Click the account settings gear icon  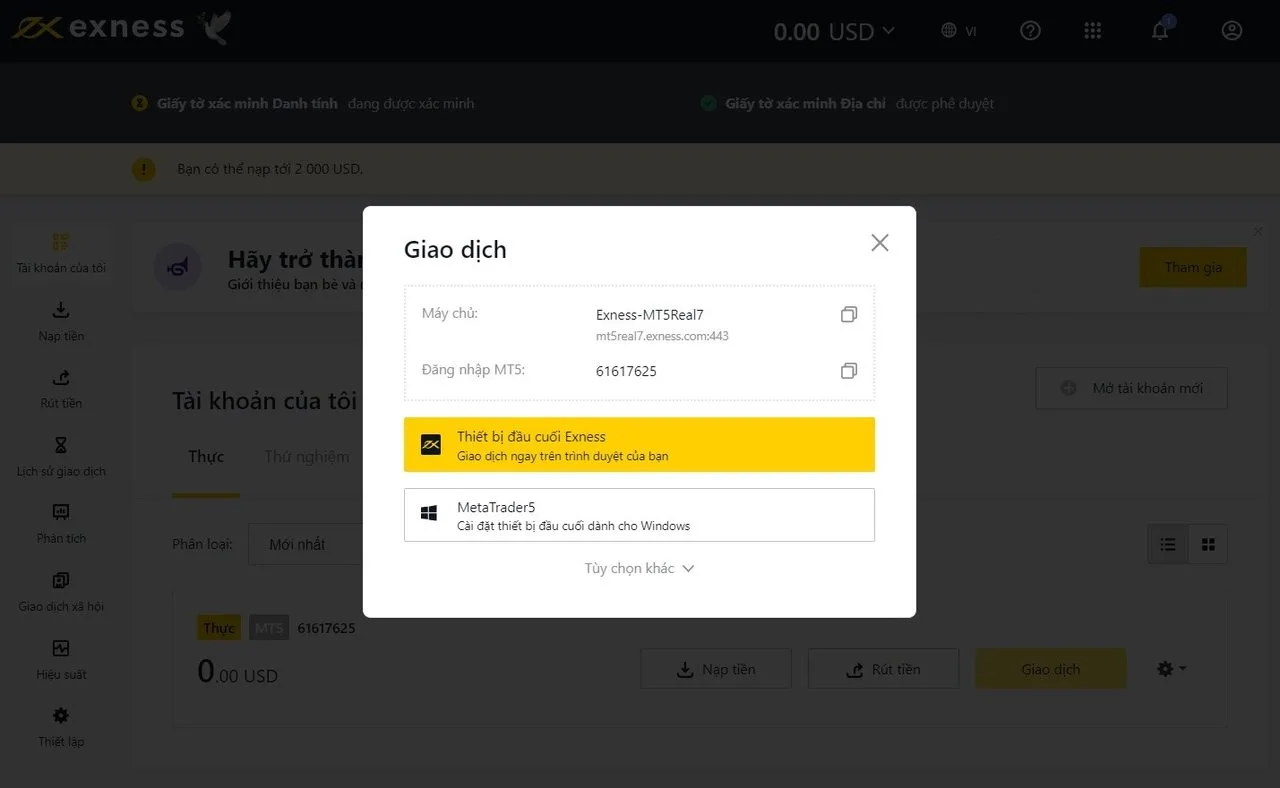click(1170, 669)
